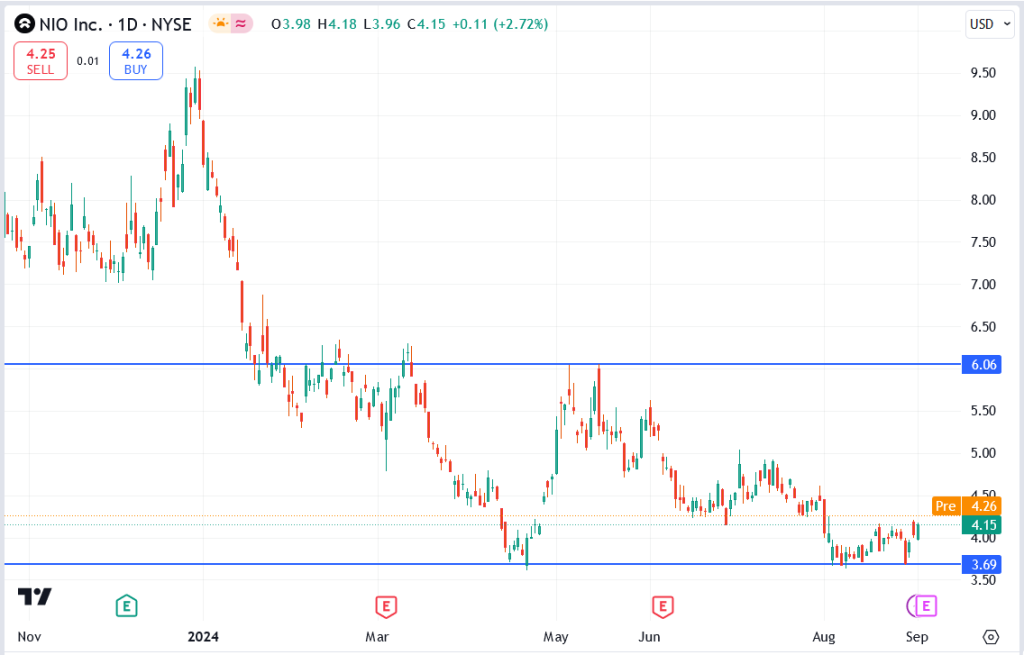This screenshot has height=655, width=1024.
Task: Click the 9.50 price scale label
Action: pyautogui.click(x=983, y=72)
